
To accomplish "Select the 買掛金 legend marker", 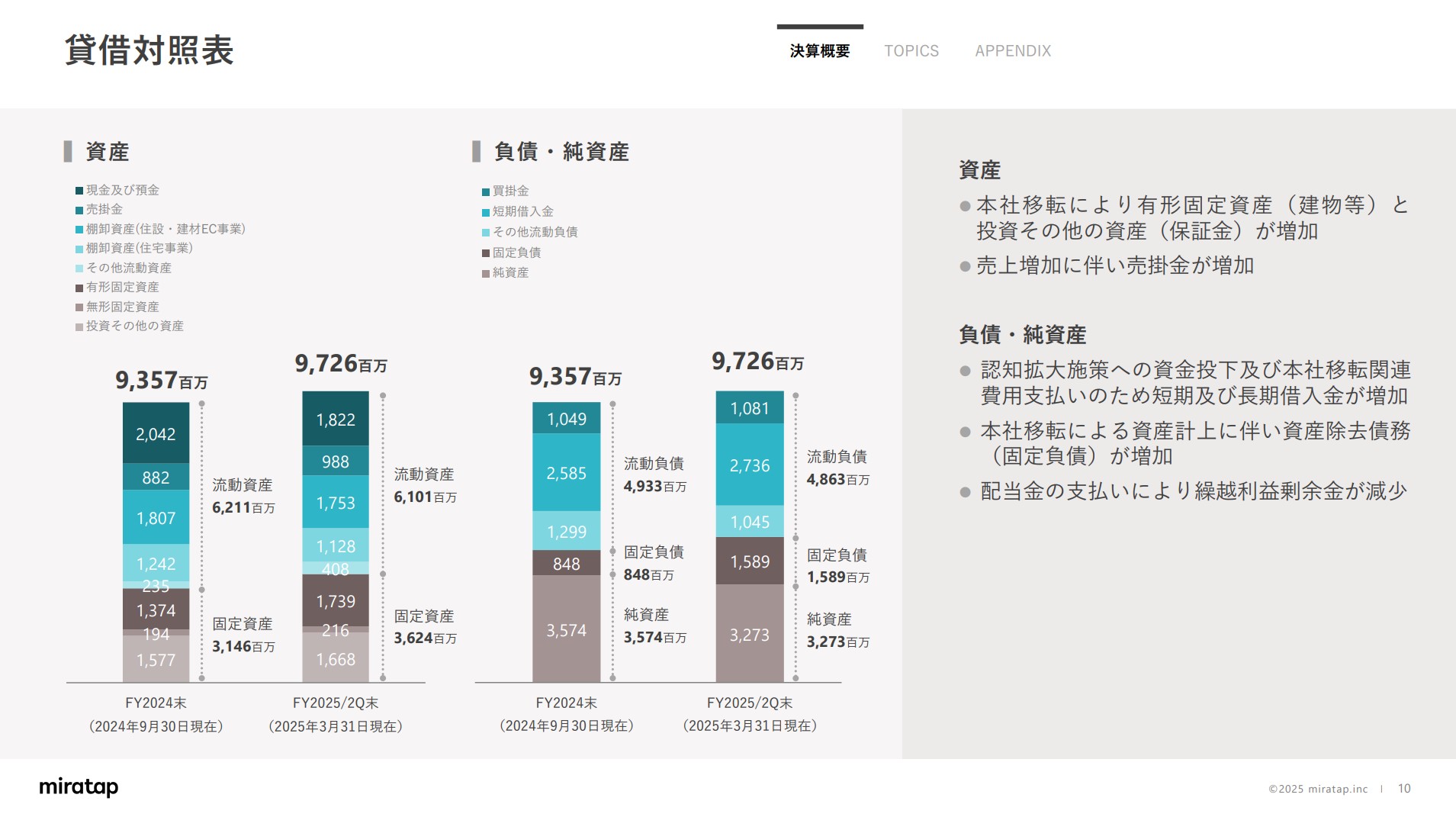I will (x=485, y=192).
